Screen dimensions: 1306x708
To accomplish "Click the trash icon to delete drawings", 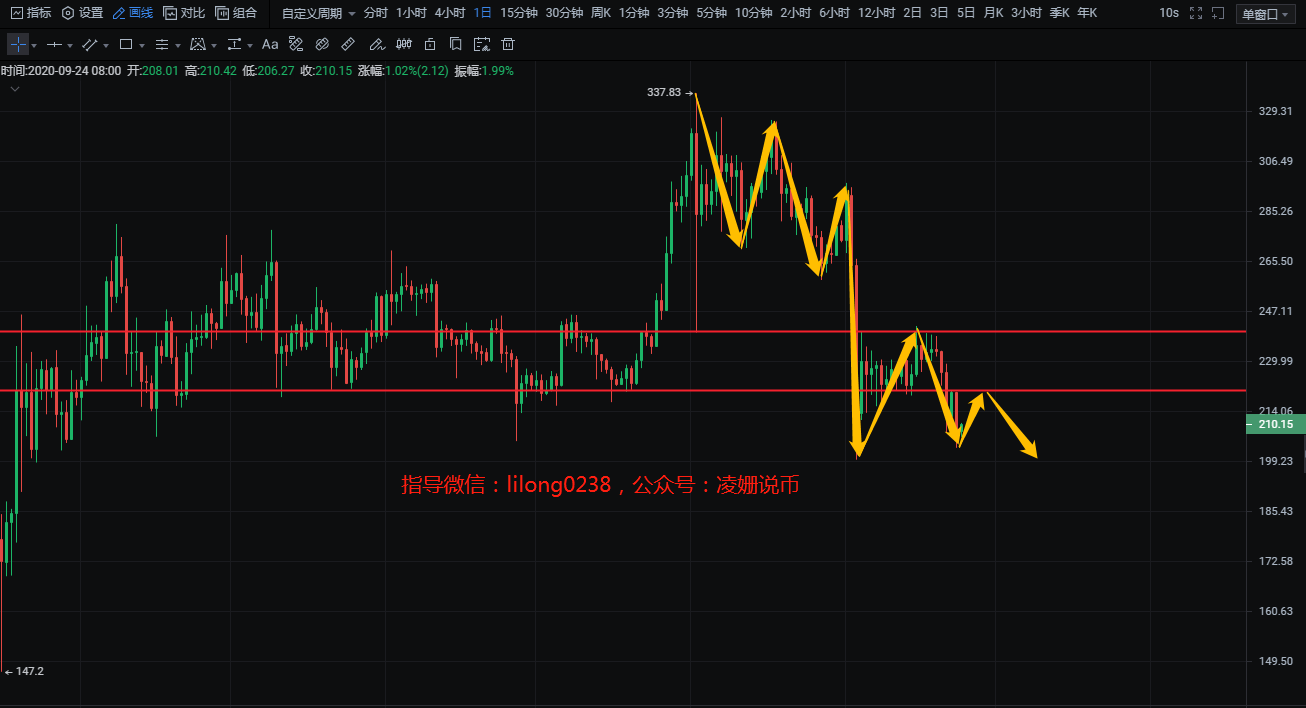I will (508, 45).
